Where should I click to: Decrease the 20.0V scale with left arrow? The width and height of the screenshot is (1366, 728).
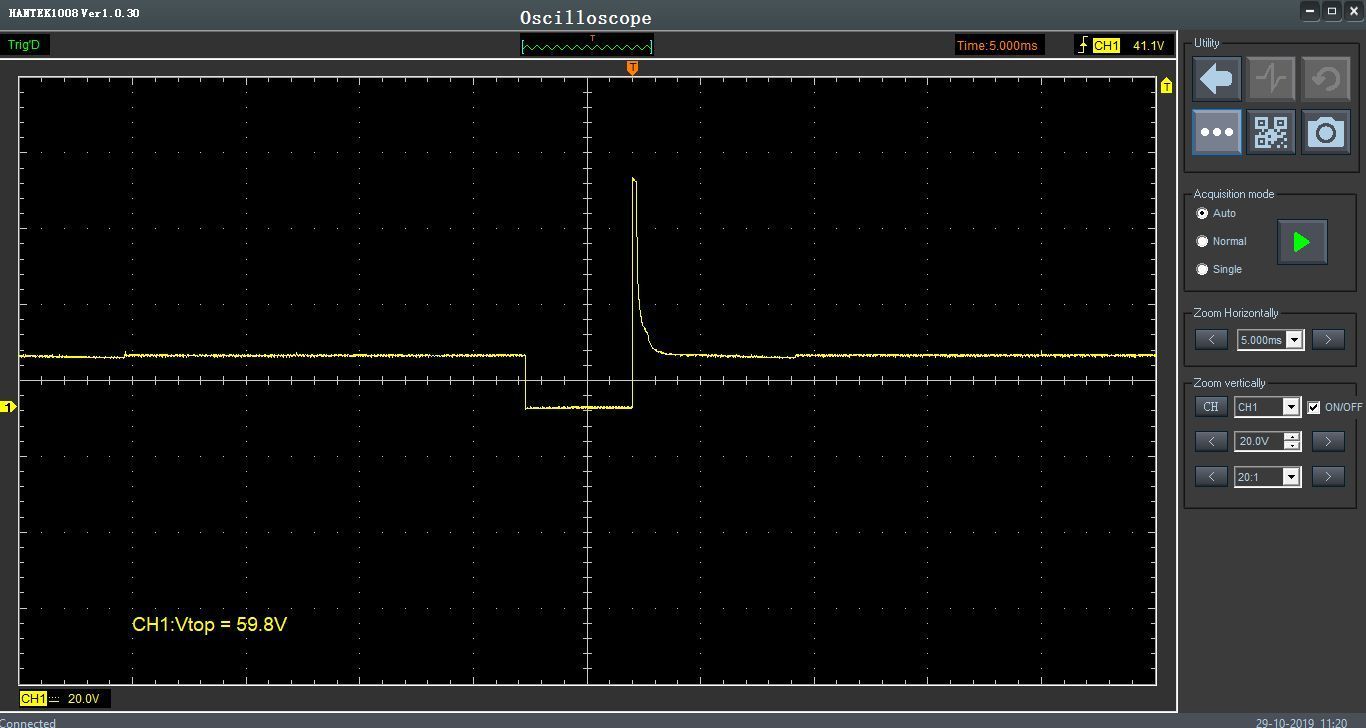1211,441
